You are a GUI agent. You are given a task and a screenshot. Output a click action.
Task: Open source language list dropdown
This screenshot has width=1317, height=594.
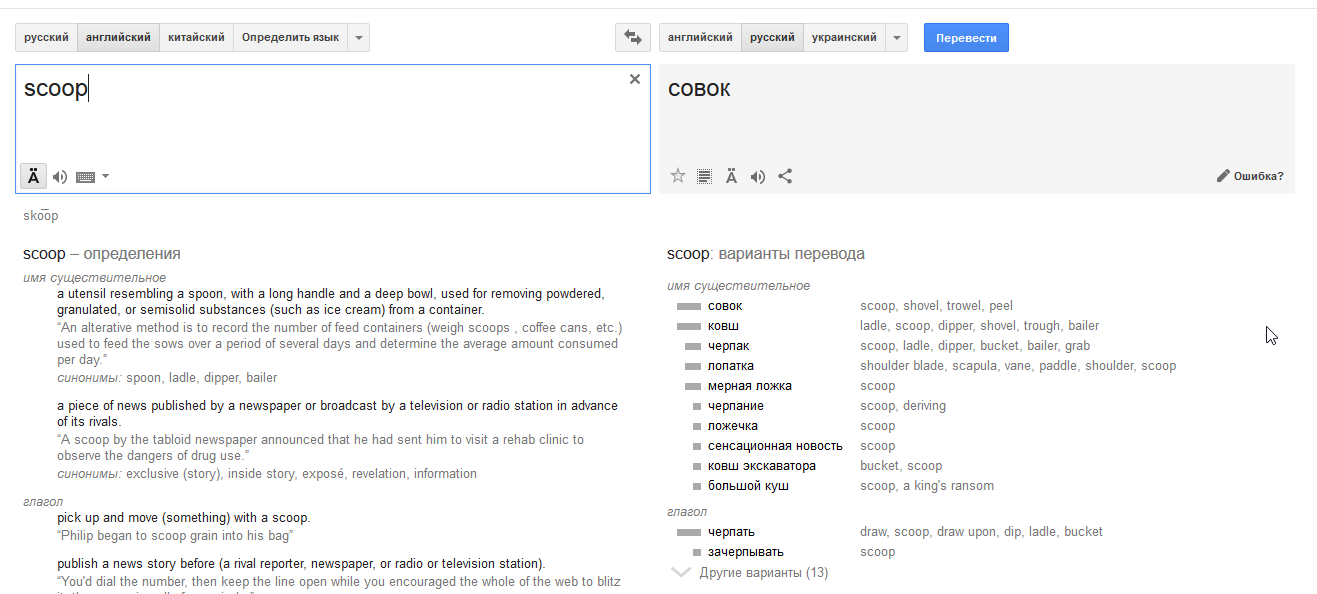click(360, 38)
